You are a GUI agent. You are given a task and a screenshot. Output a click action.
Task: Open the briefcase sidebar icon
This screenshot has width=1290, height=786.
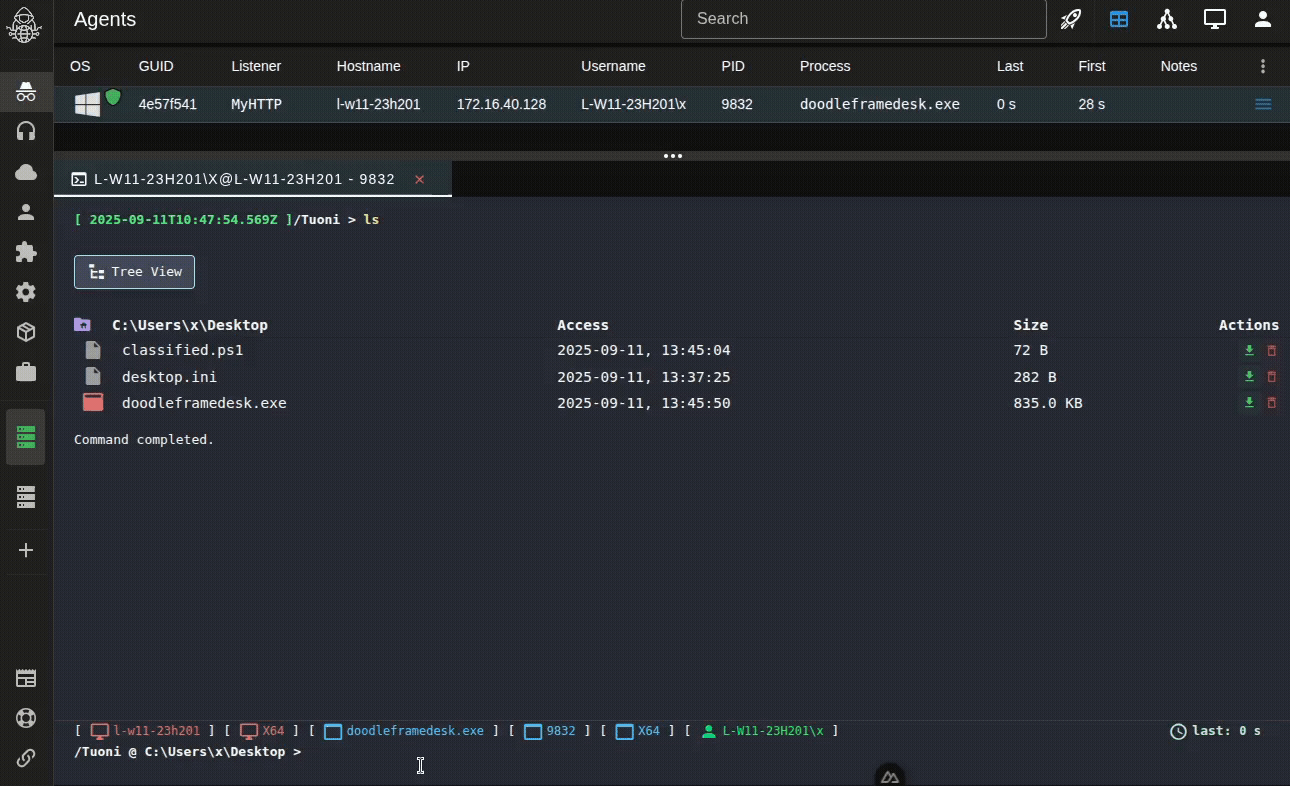click(x=26, y=372)
